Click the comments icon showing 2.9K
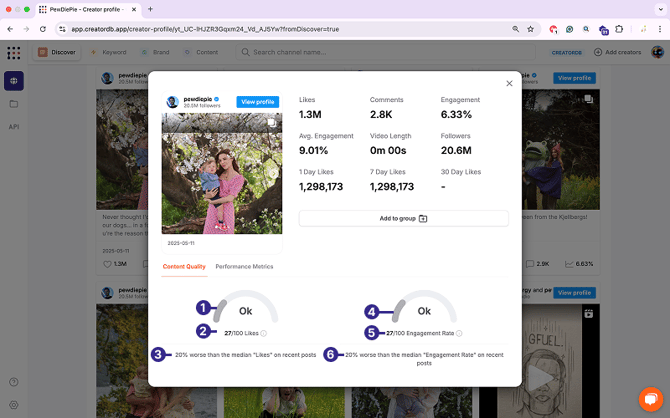670x418 pixels. (530, 264)
